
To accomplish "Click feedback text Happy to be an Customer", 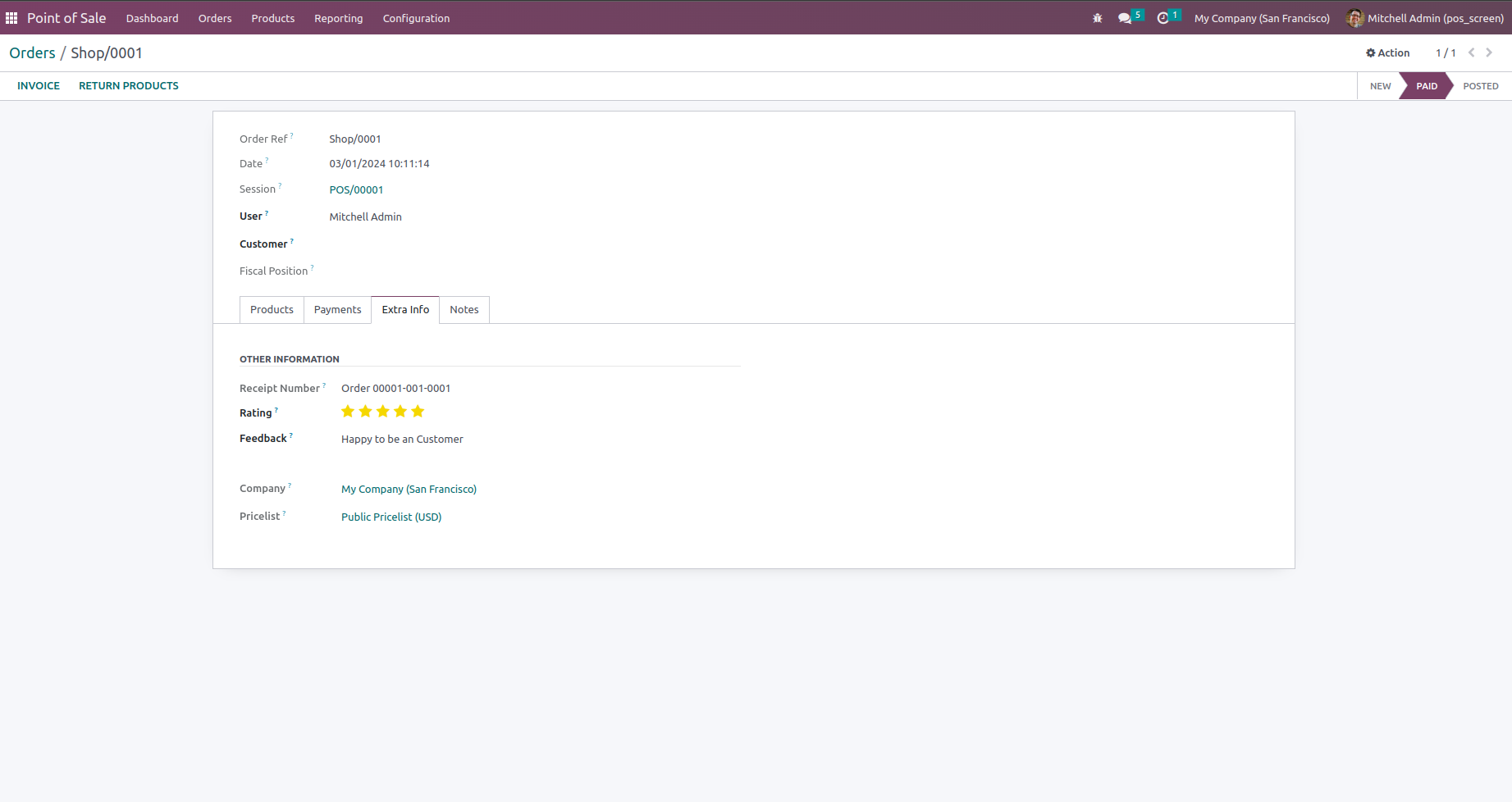I will click(x=402, y=439).
